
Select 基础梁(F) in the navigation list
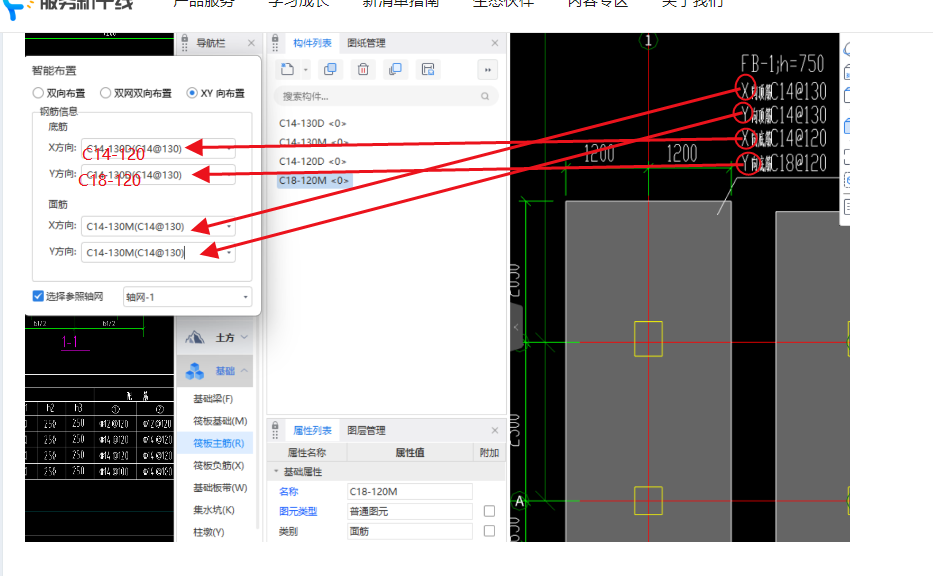[x=213, y=399]
